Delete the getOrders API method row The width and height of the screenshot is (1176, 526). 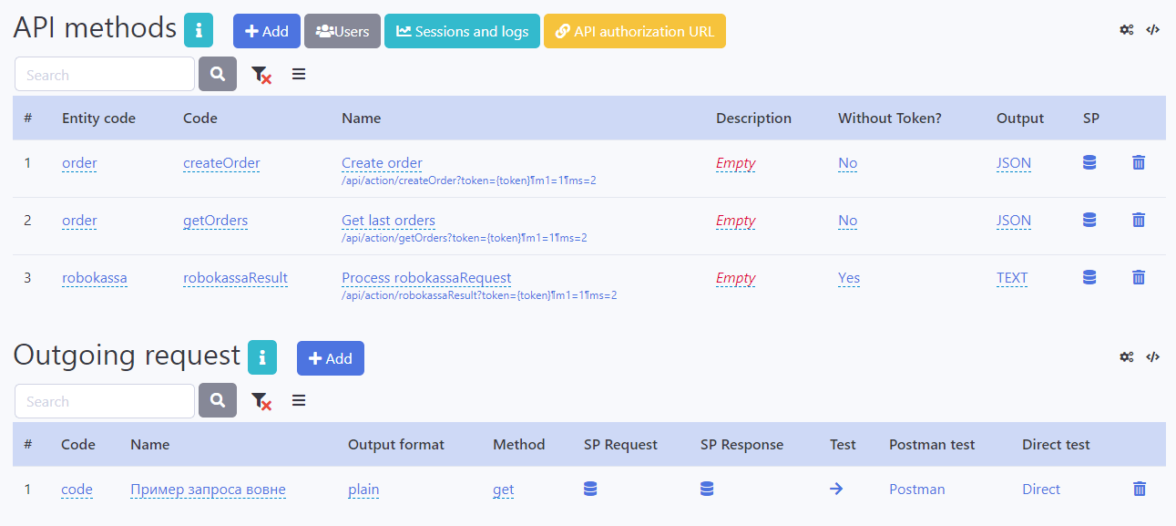pos(1138,220)
